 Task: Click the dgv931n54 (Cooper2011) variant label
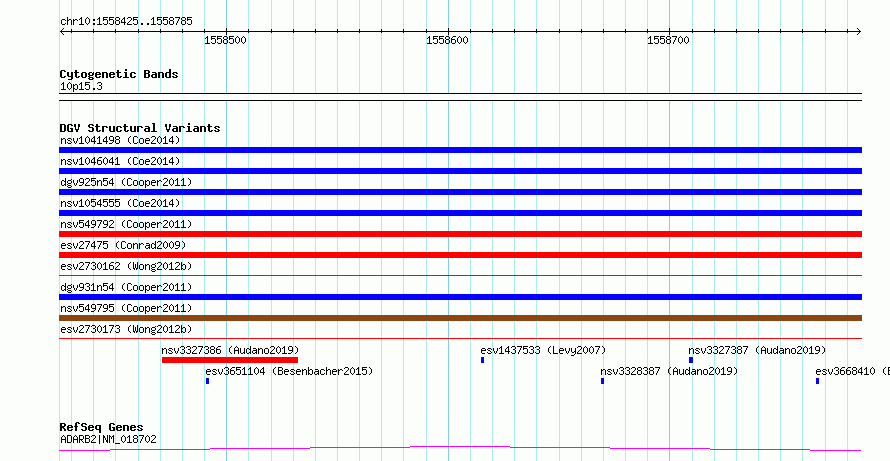(126, 287)
